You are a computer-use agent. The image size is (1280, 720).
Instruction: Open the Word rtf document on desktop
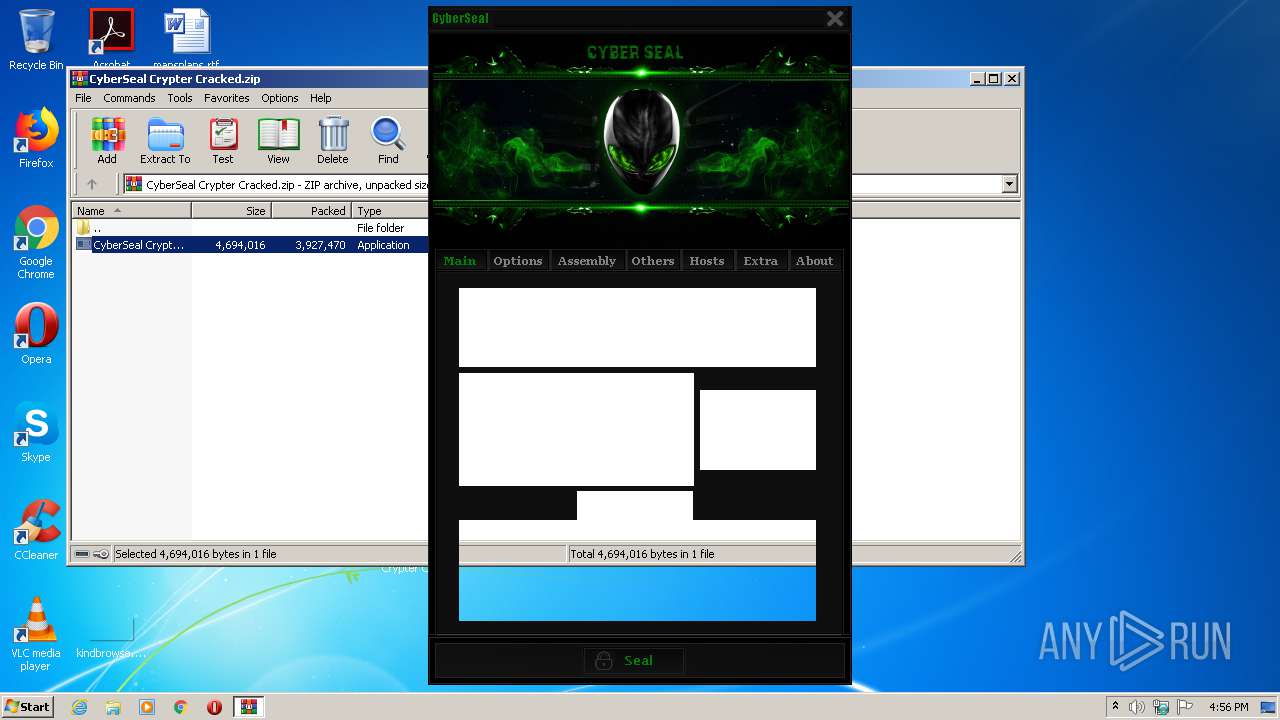[x=186, y=38]
